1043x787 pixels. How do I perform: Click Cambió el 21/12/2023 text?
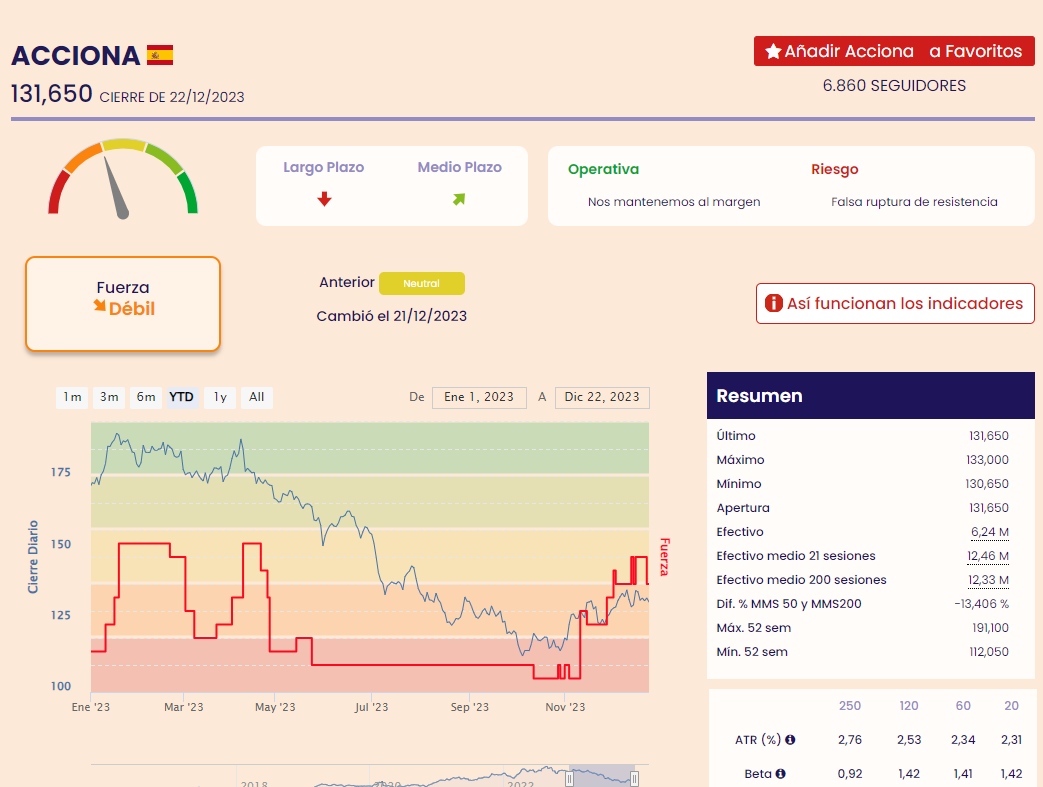coord(391,316)
